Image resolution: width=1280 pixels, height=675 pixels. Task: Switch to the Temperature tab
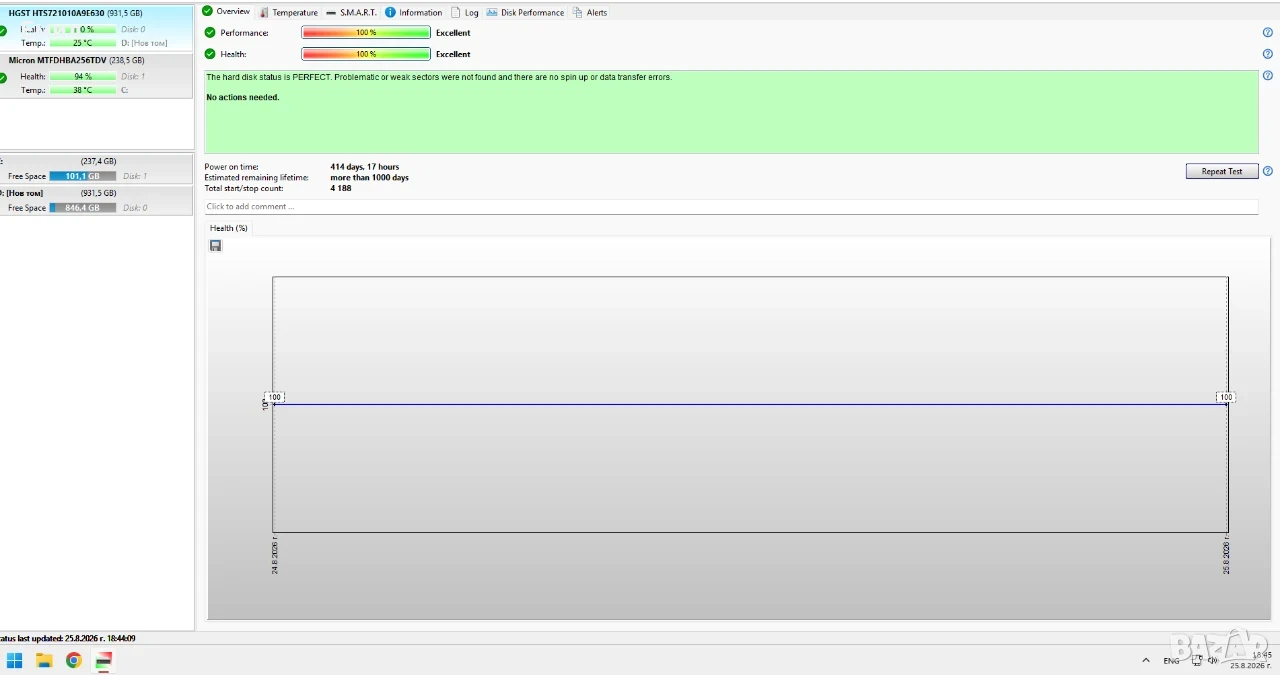[288, 13]
